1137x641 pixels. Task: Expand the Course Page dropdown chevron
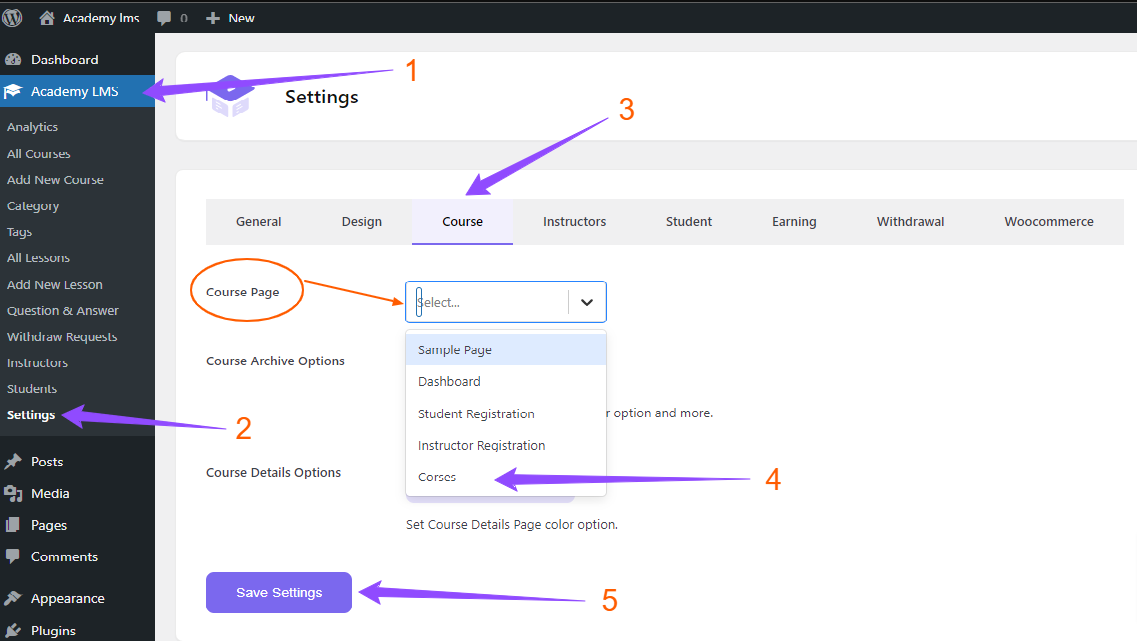coord(587,302)
